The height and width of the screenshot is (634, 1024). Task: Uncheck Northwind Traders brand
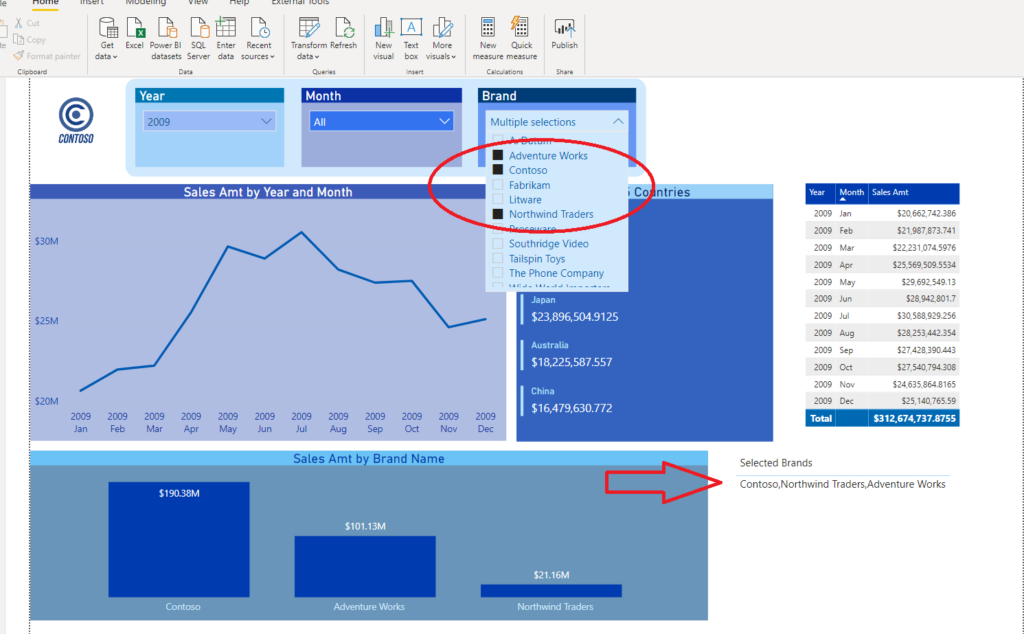point(498,214)
